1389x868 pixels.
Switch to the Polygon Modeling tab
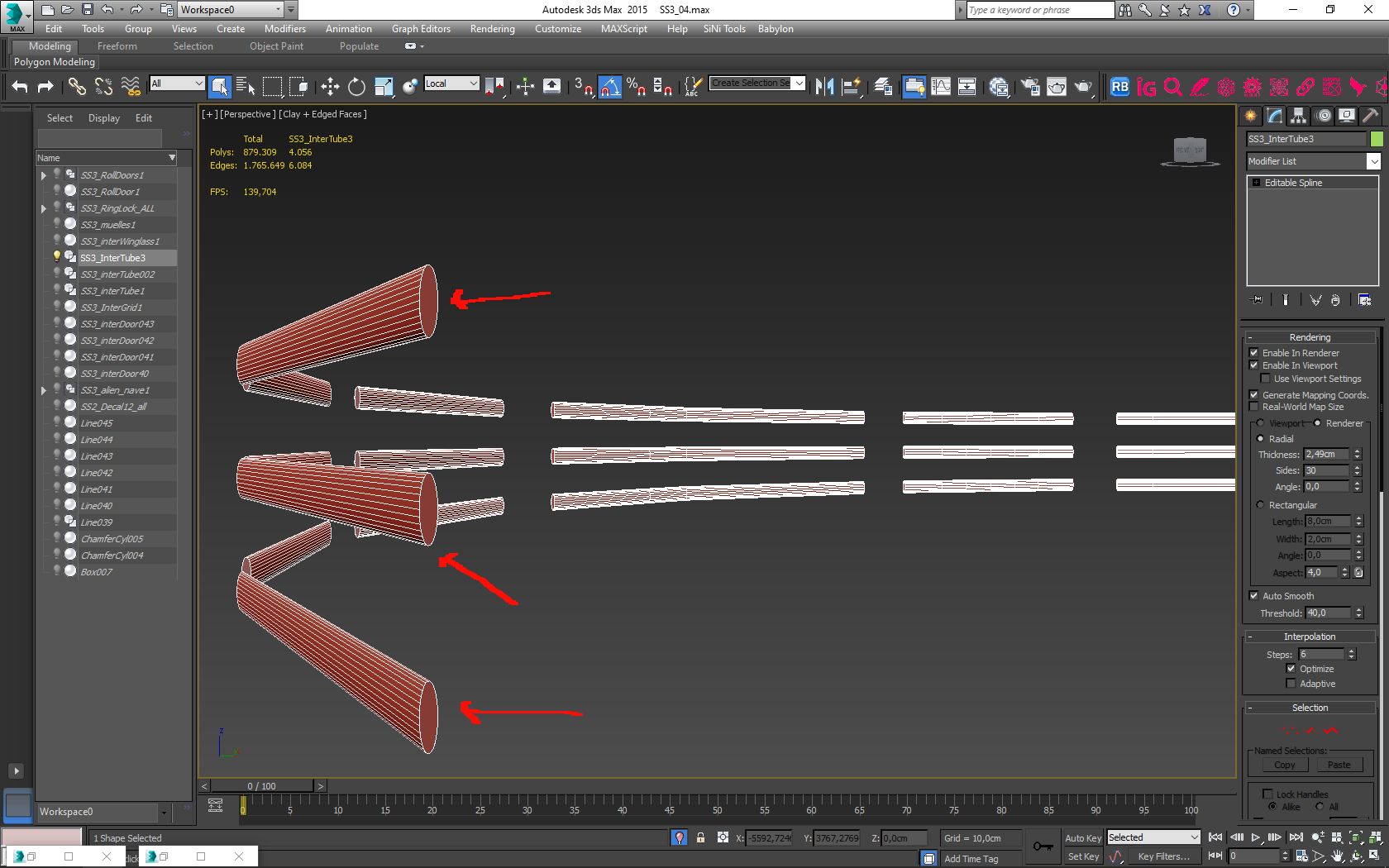[53, 62]
